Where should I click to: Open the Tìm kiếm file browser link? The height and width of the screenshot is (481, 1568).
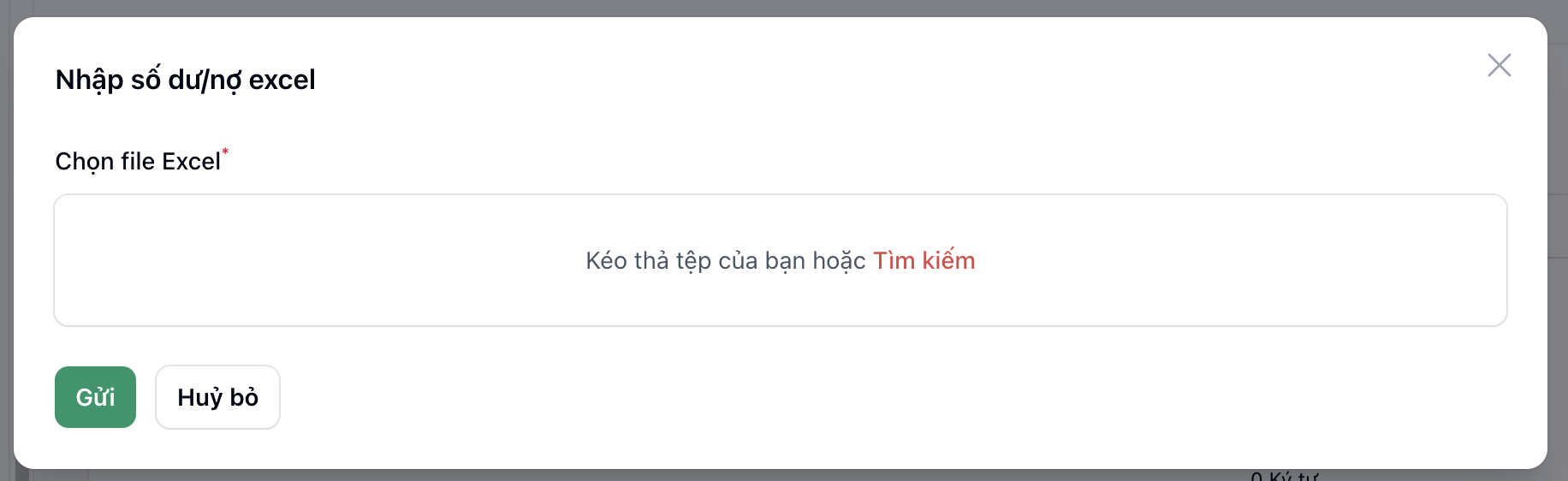click(x=924, y=260)
